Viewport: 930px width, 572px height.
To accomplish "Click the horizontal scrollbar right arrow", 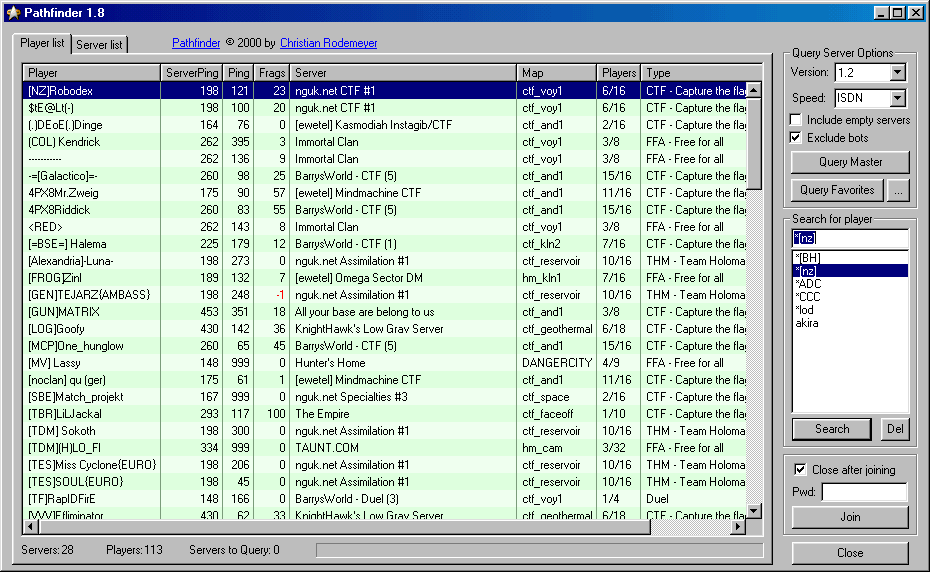I will pos(738,526).
